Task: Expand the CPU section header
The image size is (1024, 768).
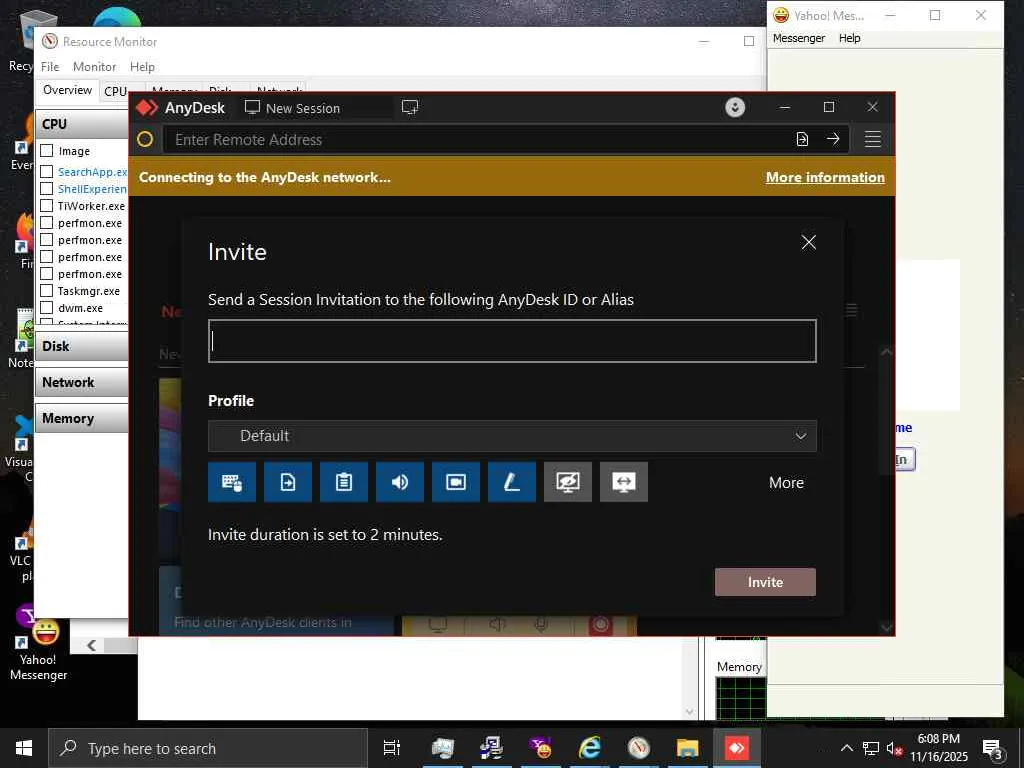Action: pos(82,124)
